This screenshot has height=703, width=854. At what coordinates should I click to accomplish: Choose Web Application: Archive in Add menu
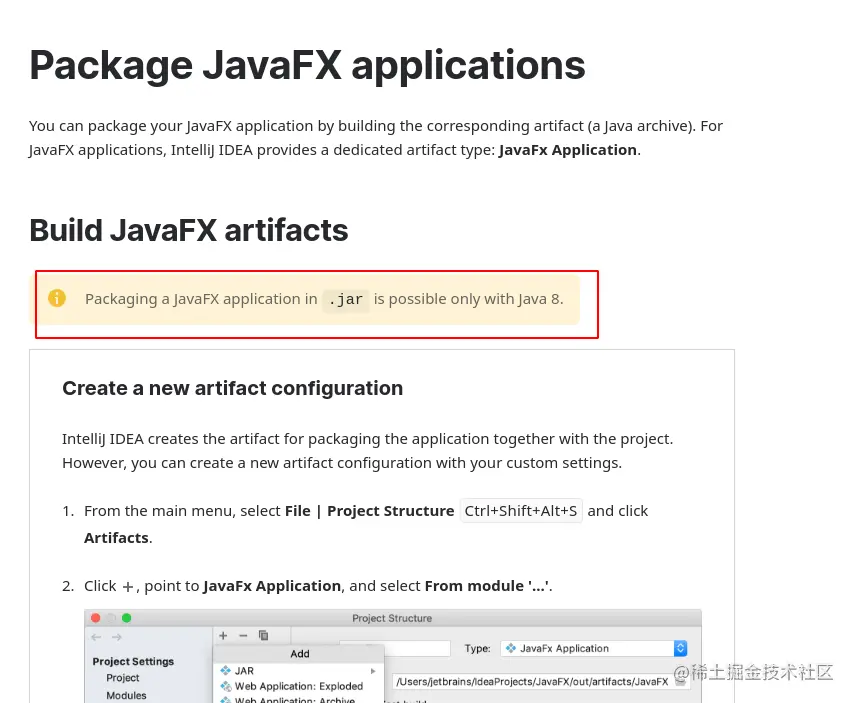pyautogui.click(x=298, y=699)
